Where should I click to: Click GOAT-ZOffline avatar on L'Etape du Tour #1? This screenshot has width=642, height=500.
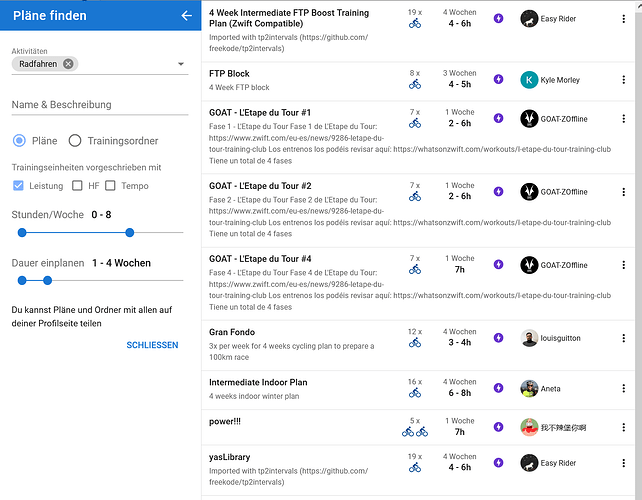click(x=529, y=119)
